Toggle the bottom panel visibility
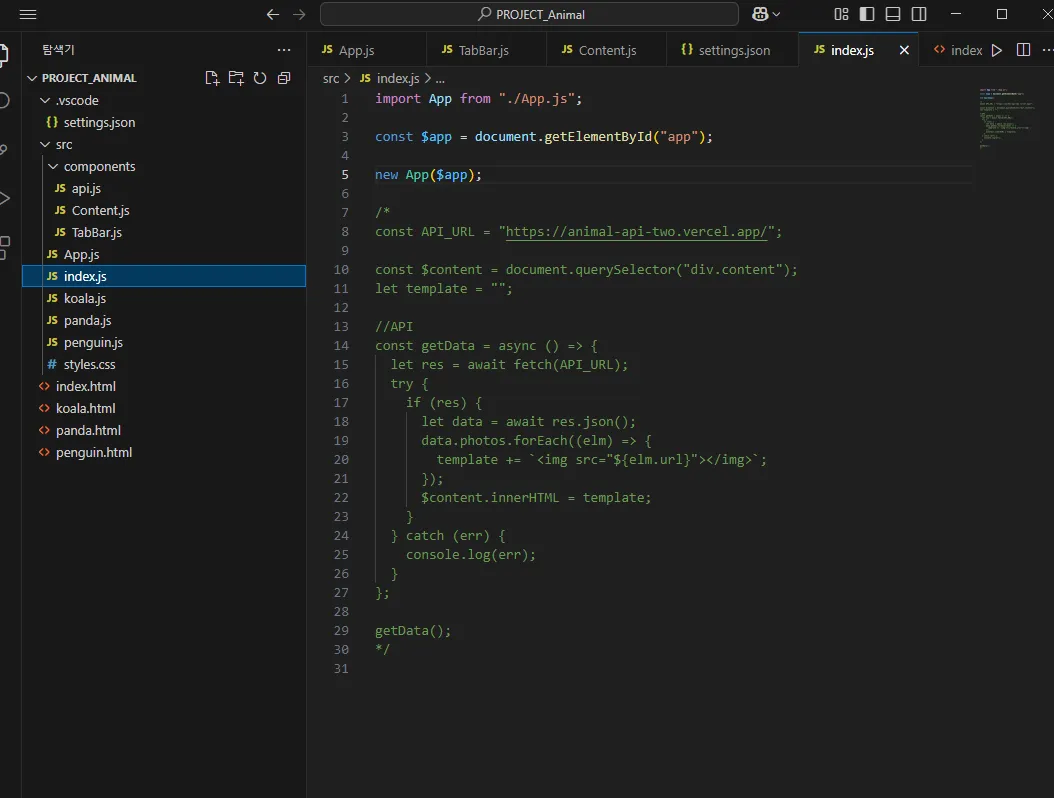The image size is (1054, 798). click(893, 14)
